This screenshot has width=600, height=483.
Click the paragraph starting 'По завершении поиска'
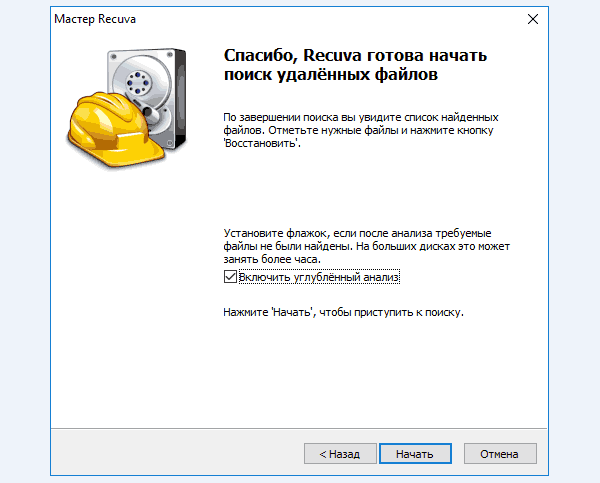tap(361, 130)
